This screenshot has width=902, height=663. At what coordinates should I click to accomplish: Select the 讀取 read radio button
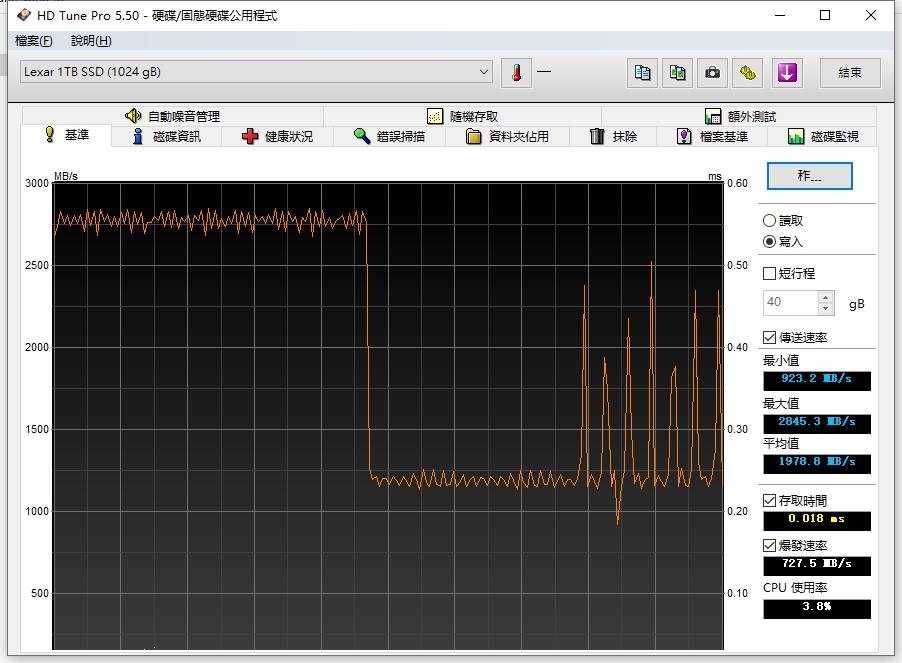(769, 220)
